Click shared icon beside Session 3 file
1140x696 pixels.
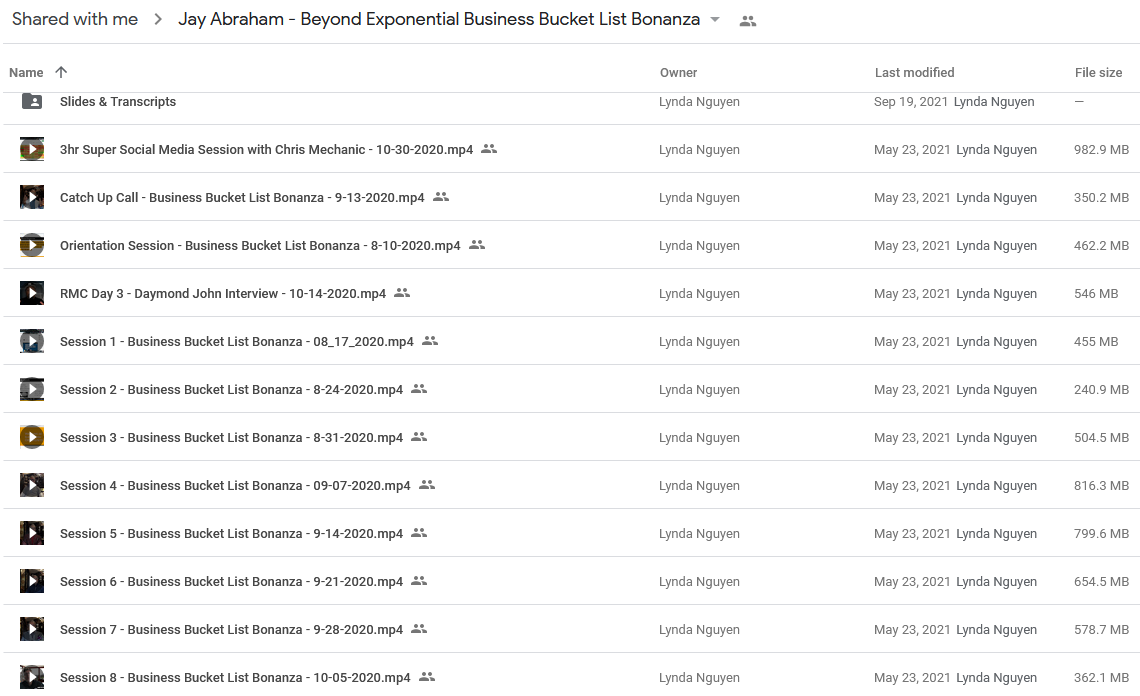(419, 436)
